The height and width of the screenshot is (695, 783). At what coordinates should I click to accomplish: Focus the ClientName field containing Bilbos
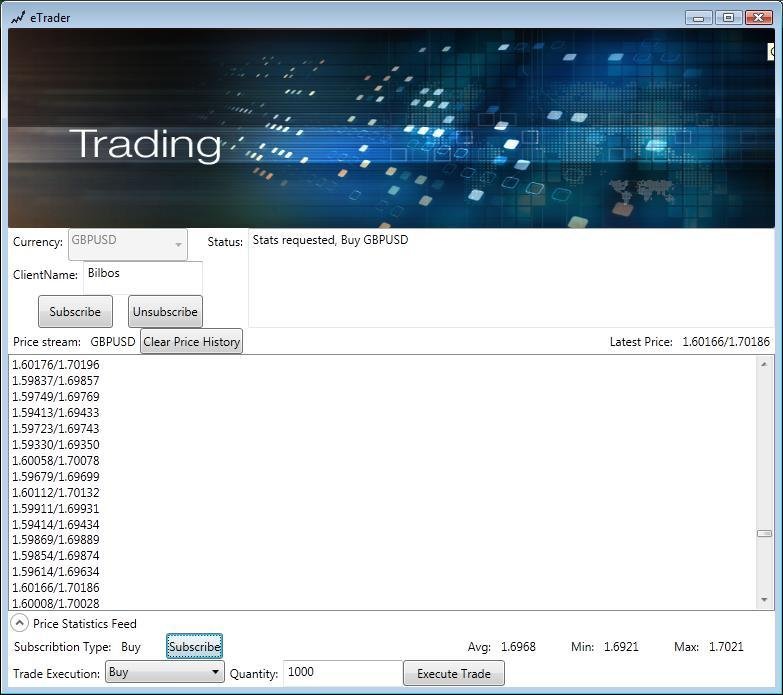pos(143,278)
